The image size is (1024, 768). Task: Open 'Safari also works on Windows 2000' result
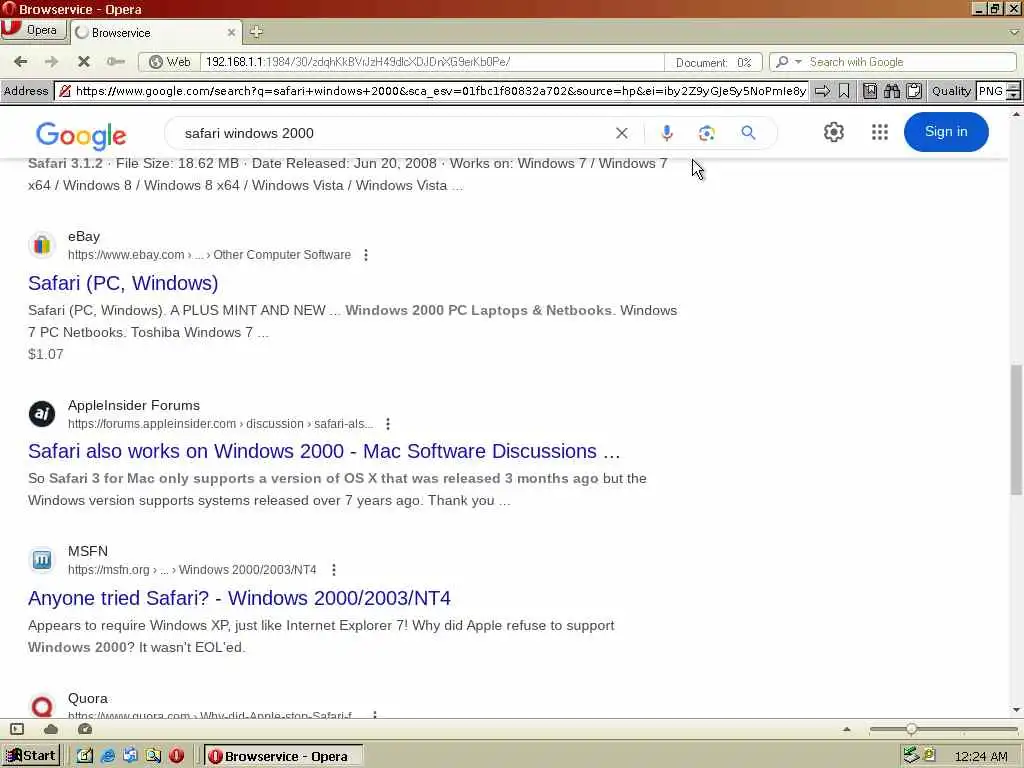click(324, 451)
